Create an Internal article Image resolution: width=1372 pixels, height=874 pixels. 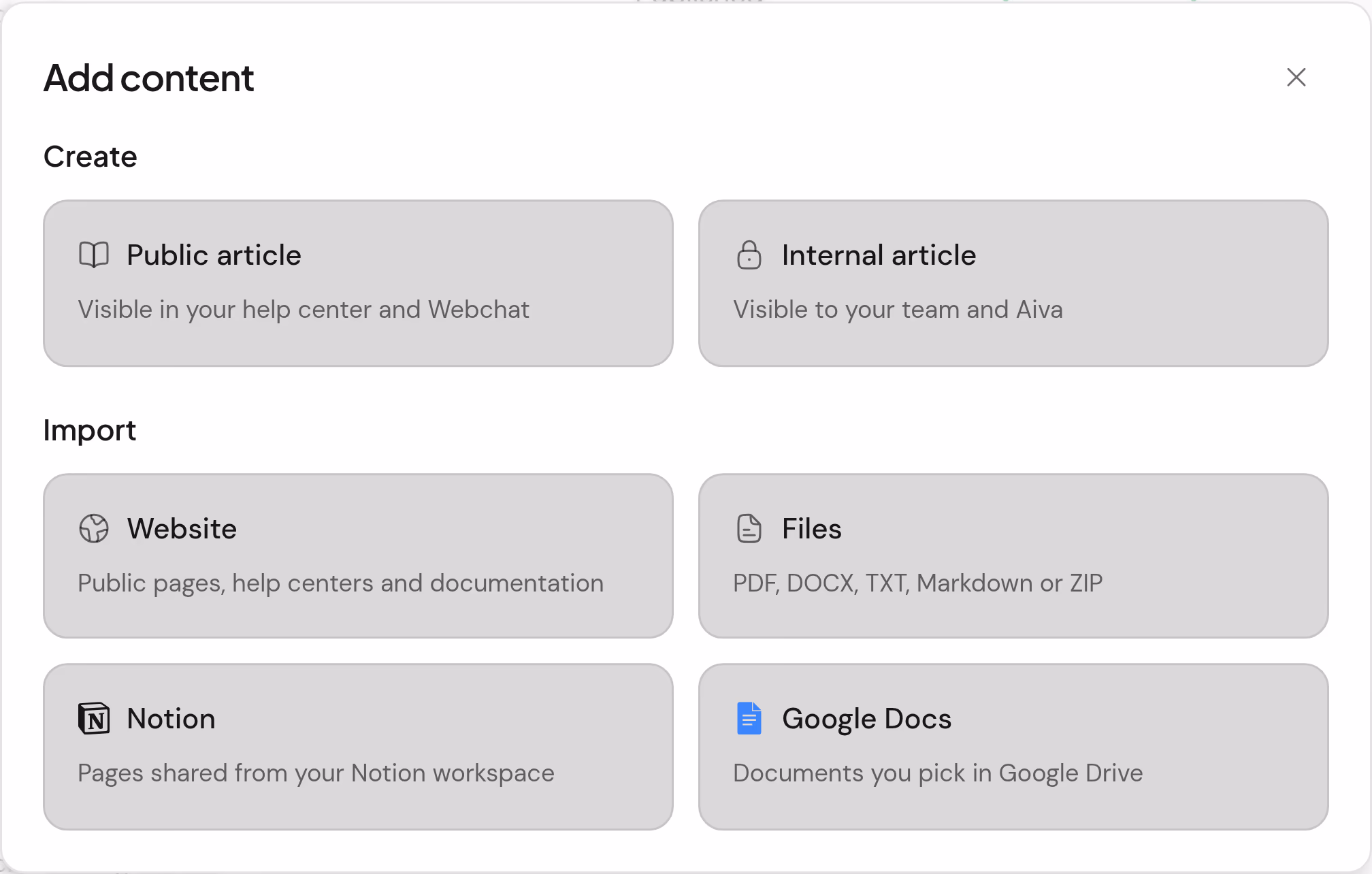click(x=1013, y=283)
